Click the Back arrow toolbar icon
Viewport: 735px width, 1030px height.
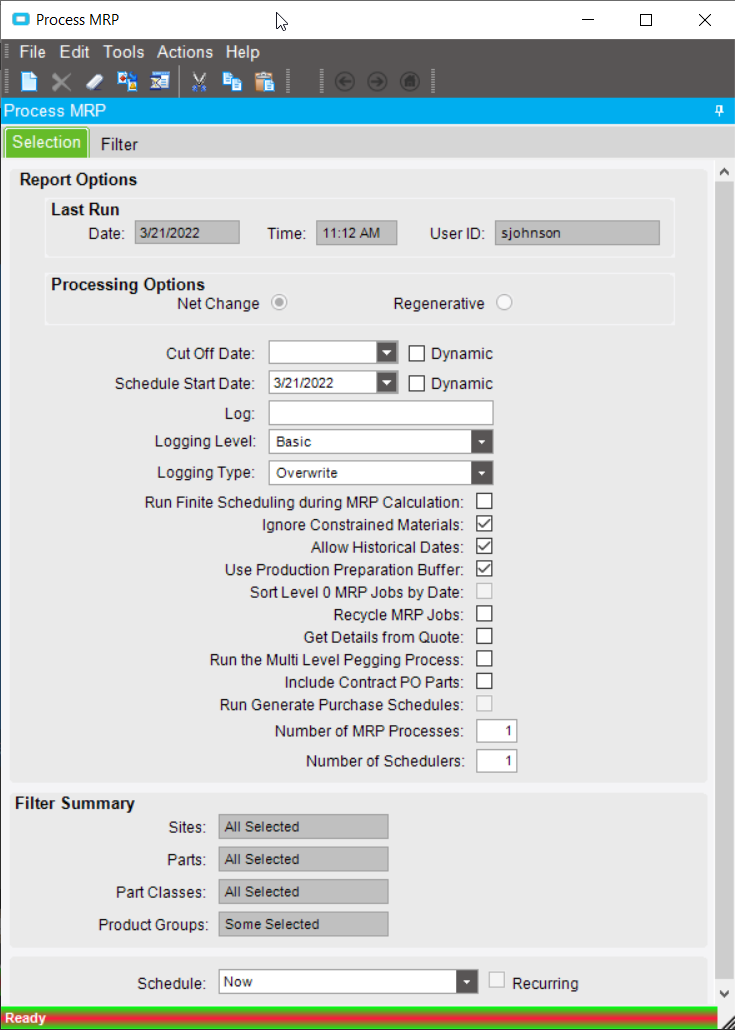[344, 81]
